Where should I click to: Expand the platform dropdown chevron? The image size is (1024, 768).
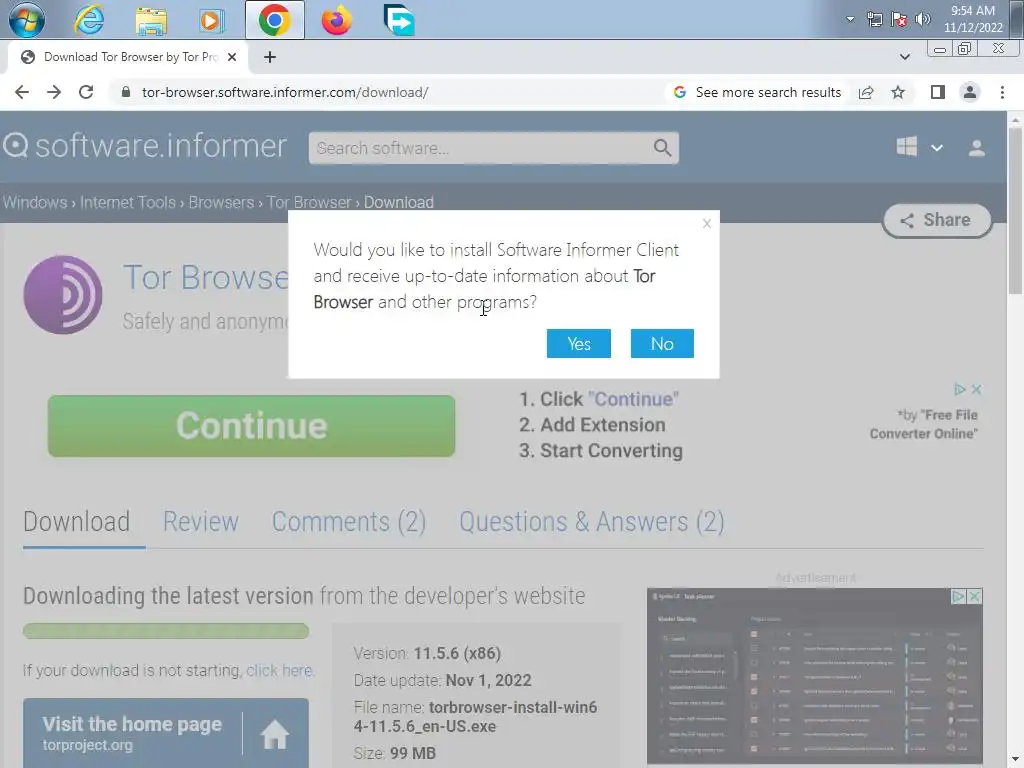(x=936, y=148)
